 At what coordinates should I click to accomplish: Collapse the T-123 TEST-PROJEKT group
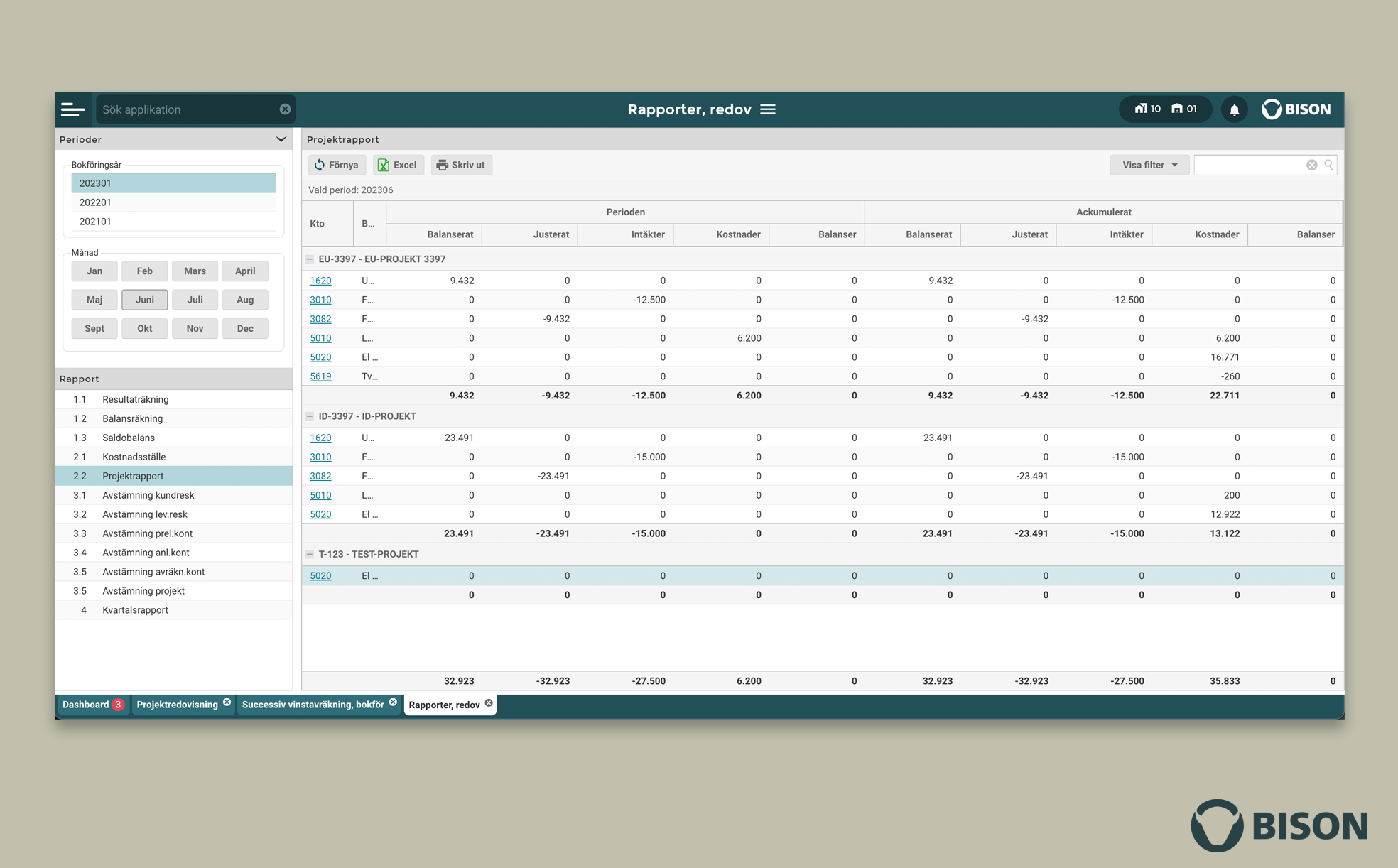pos(310,554)
